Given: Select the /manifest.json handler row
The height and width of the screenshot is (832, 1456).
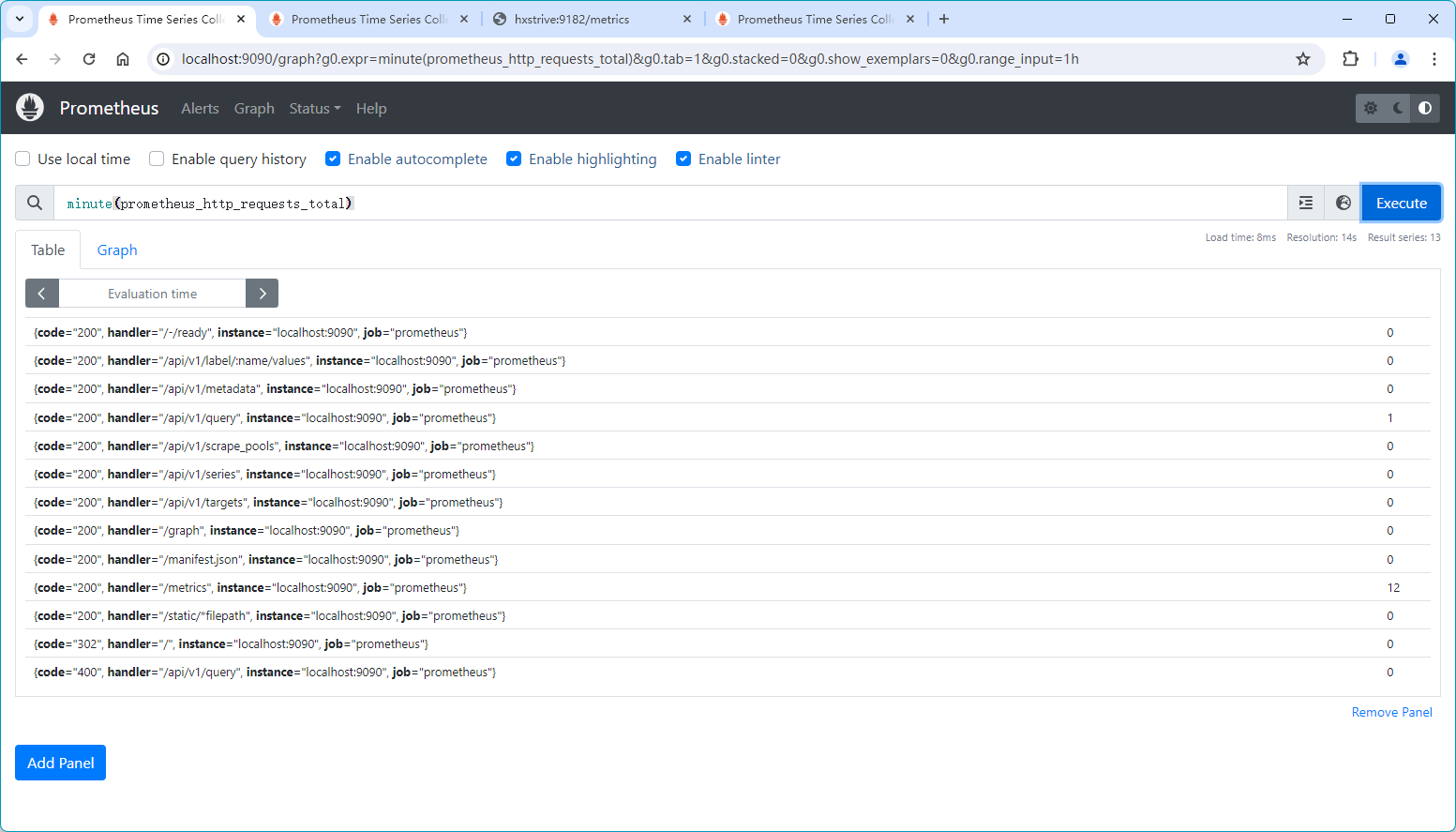Looking at the screenshot, I should 728,559.
